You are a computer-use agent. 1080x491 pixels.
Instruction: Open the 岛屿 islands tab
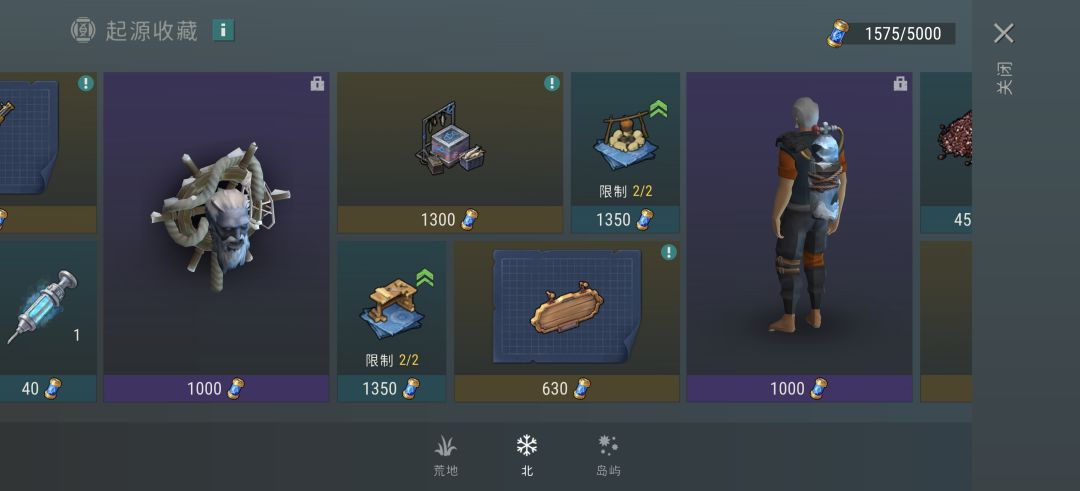click(608, 456)
